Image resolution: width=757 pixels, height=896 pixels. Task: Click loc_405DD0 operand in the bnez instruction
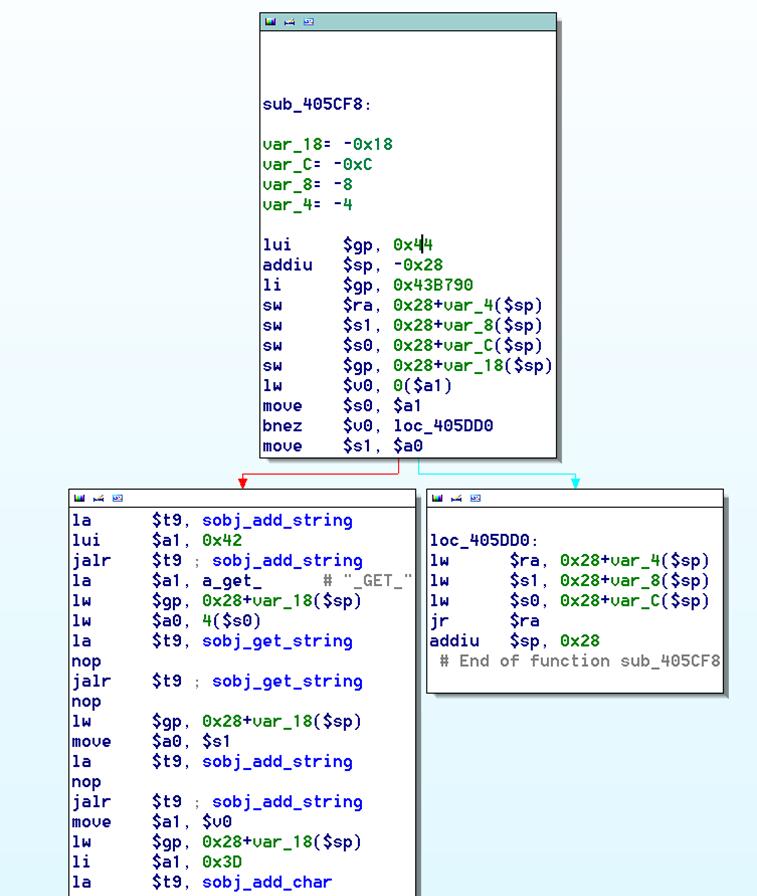click(443, 426)
